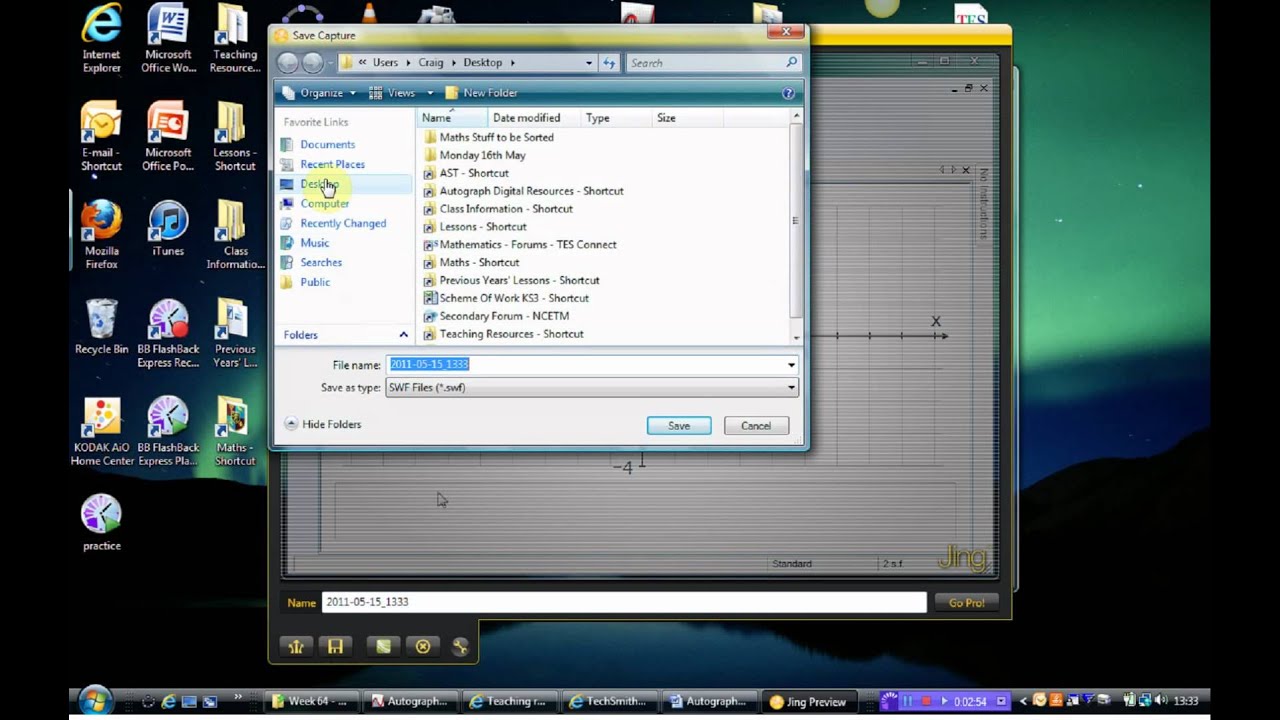
Task: Click the red stop button in recorder toolbar
Action: (926, 701)
